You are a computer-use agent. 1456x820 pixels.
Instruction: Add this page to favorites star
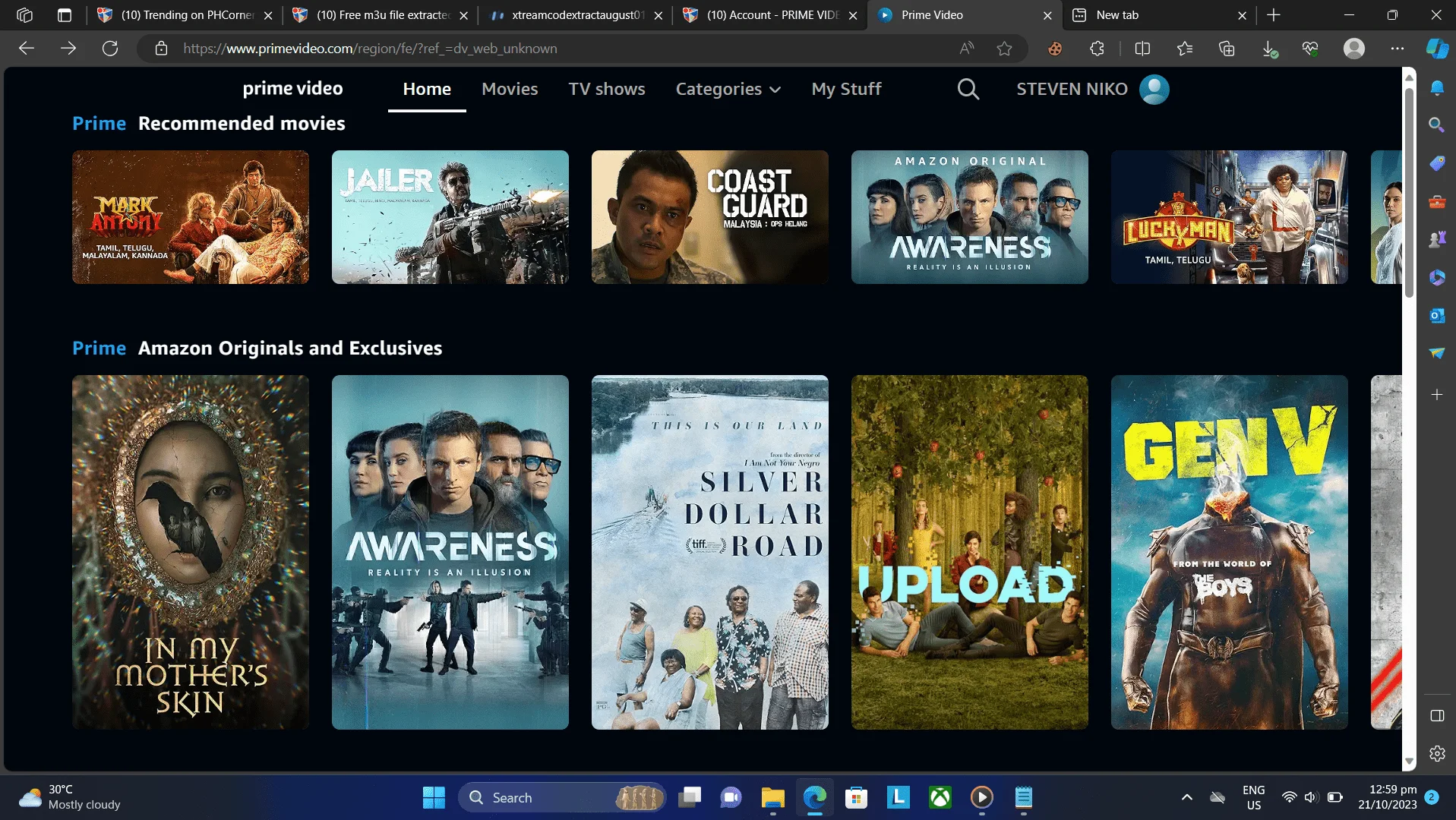tap(1005, 49)
